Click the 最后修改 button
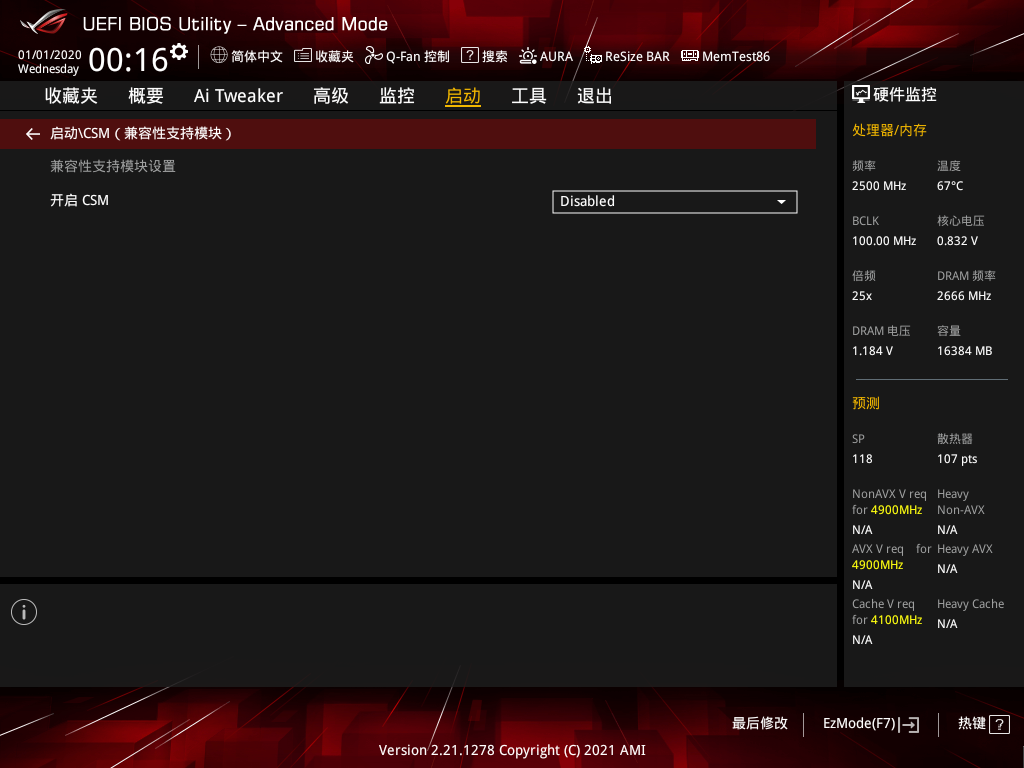The width and height of the screenshot is (1024, 768). (760, 724)
